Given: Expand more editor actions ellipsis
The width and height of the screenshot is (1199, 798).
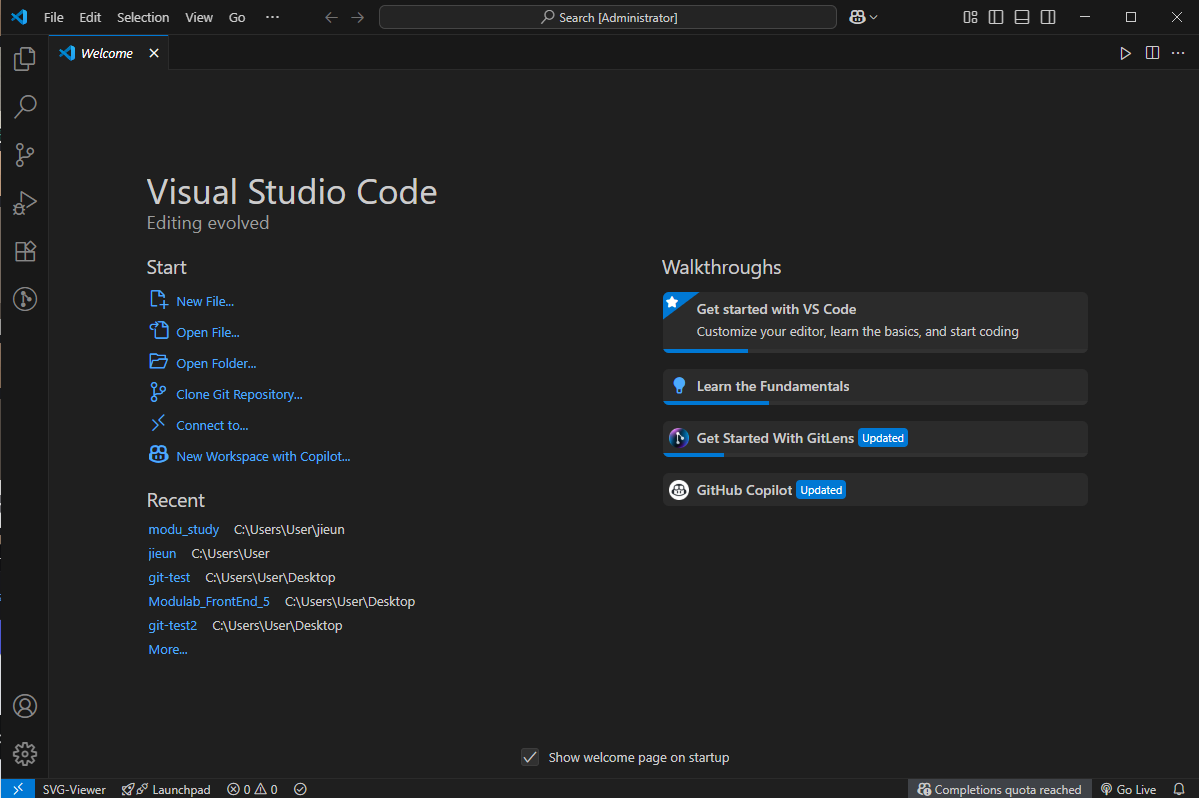Looking at the screenshot, I should (1178, 53).
